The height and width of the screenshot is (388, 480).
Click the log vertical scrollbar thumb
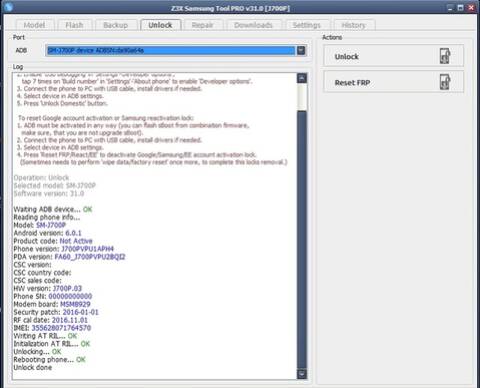click(302, 239)
